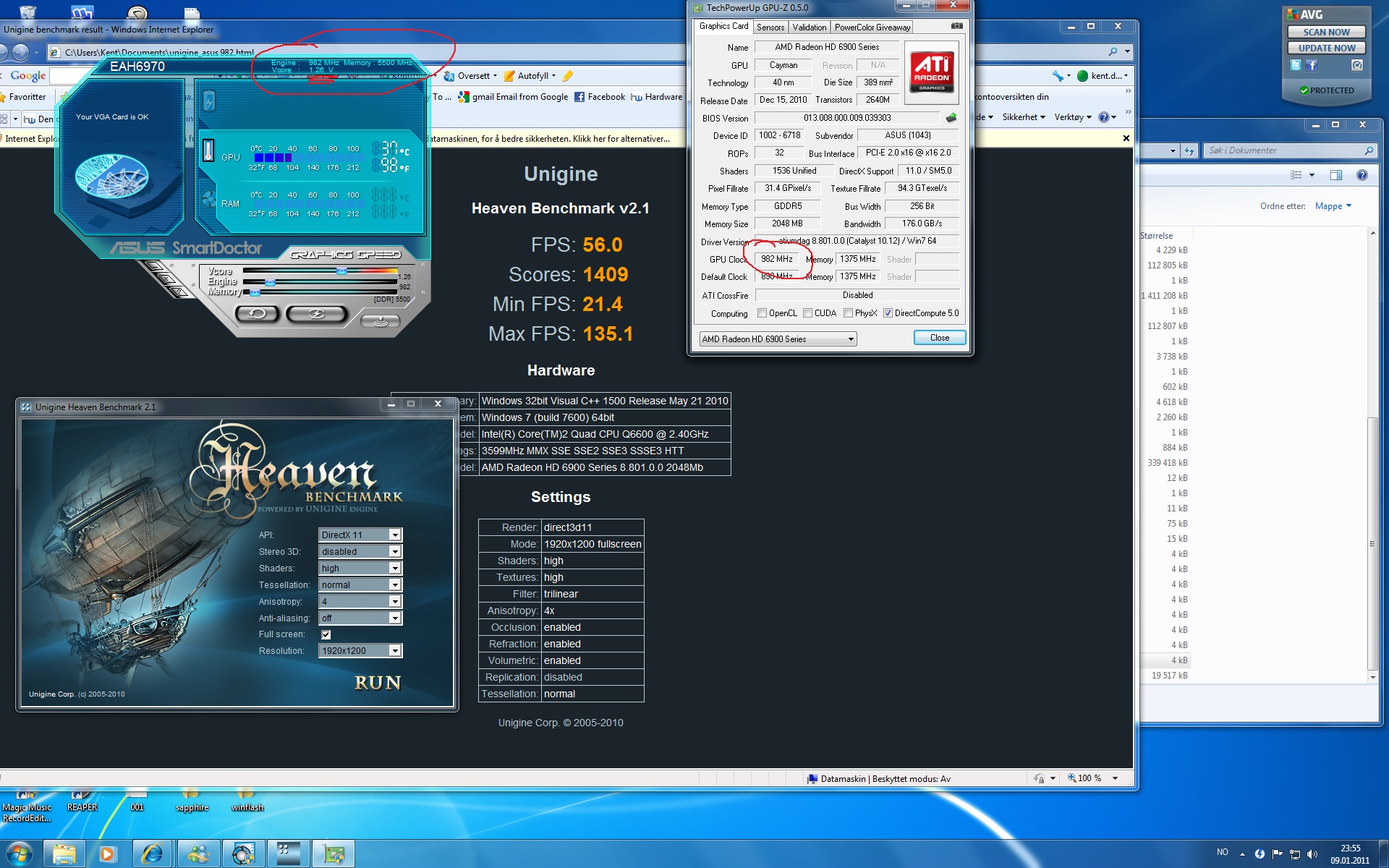This screenshot has height=868, width=1389.
Task: Open the Mappe arrange-by dropdown in Explorer
Action: tap(1333, 206)
